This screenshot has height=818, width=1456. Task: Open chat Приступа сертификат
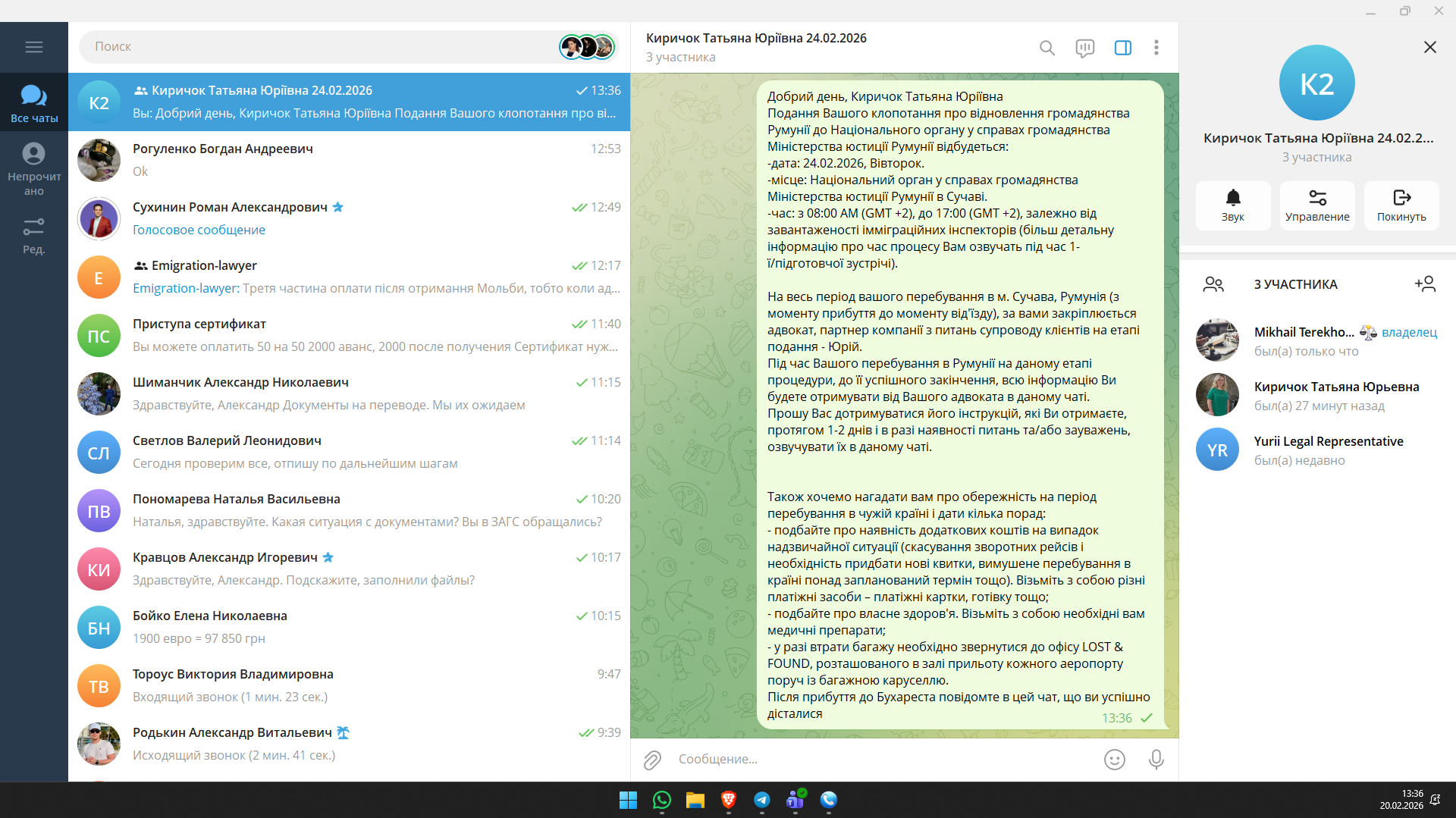point(349,336)
